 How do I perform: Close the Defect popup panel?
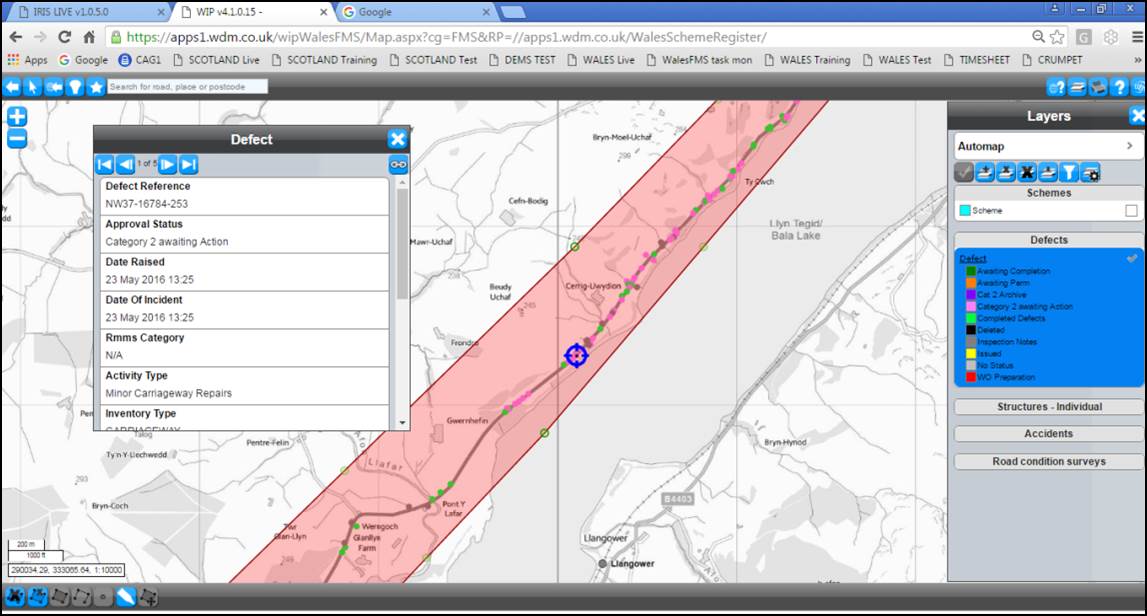coord(397,140)
